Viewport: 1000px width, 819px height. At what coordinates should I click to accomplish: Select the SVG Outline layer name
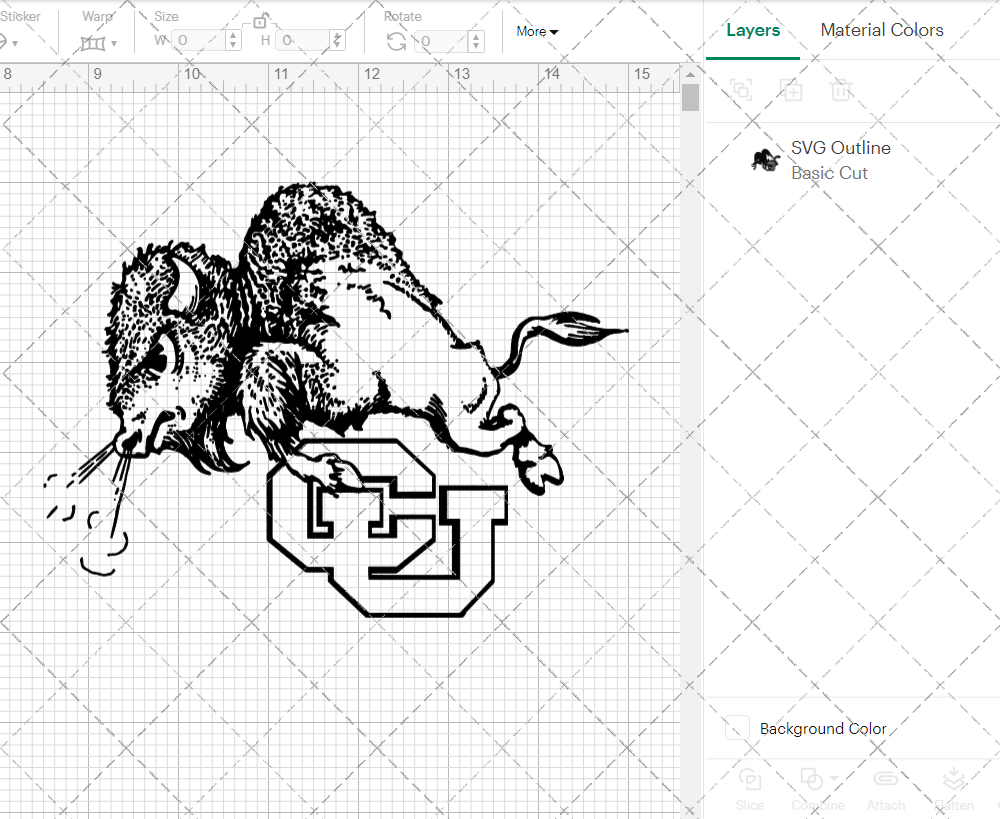tap(841, 148)
